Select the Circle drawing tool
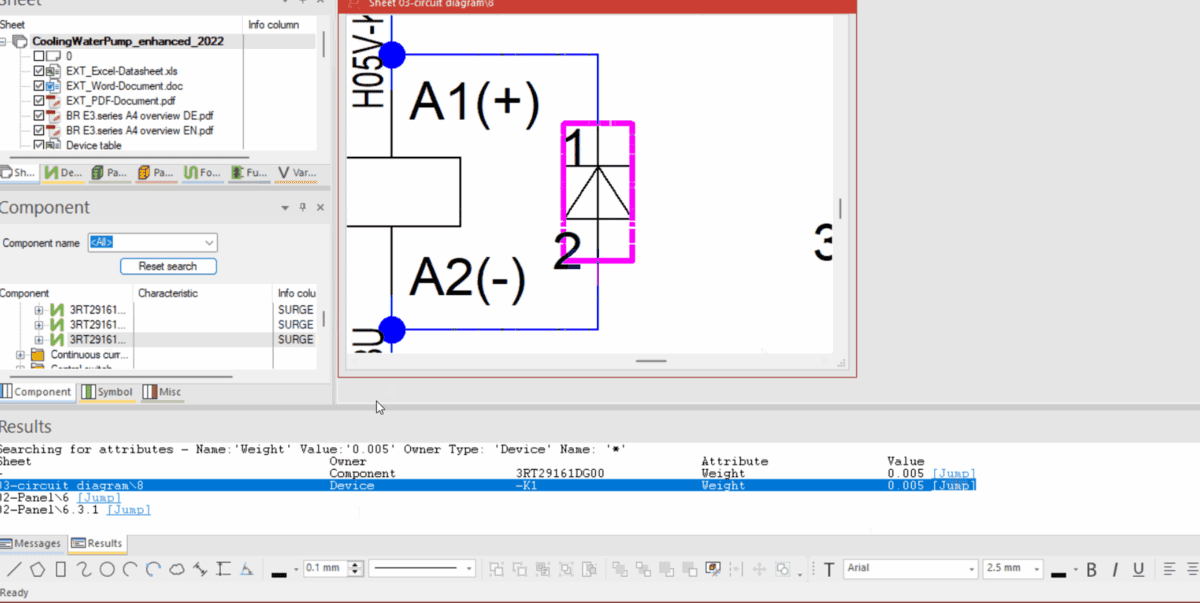The image size is (1200, 603). point(105,568)
